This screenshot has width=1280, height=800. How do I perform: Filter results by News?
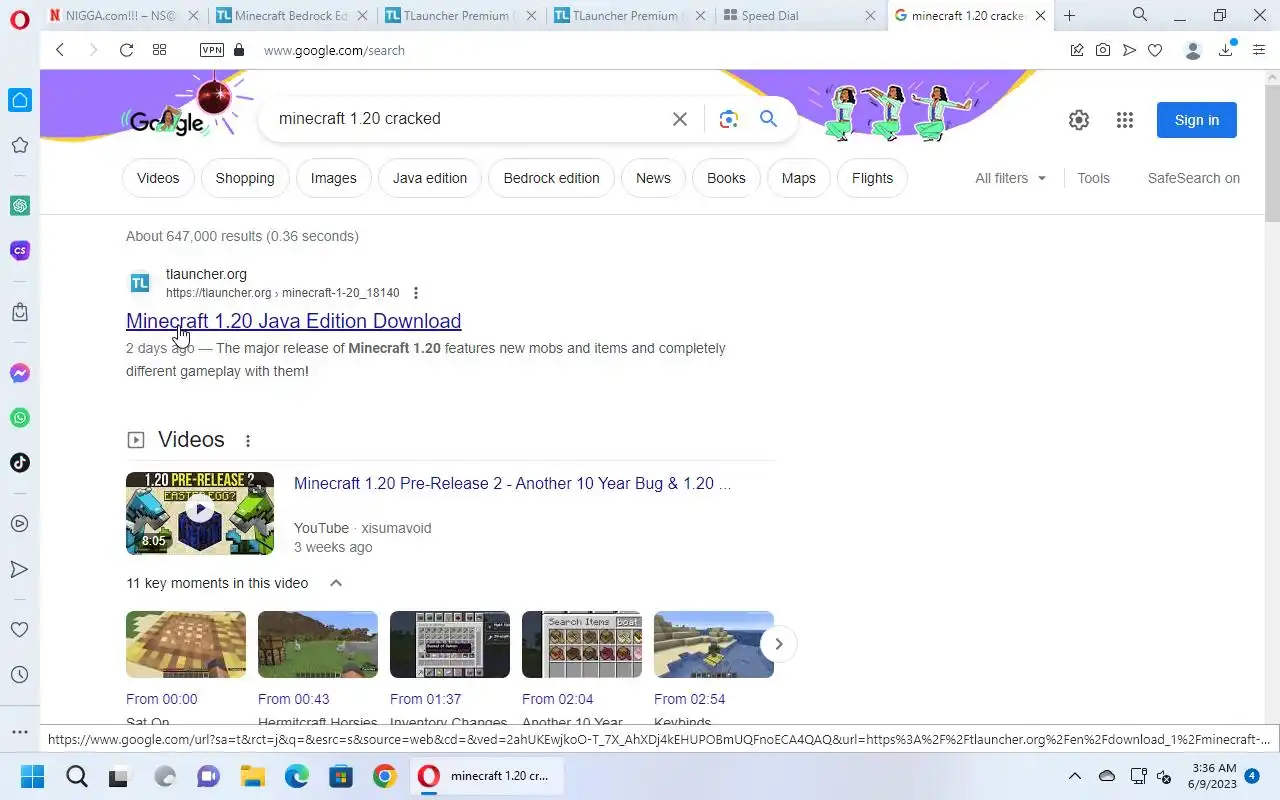[653, 178]
